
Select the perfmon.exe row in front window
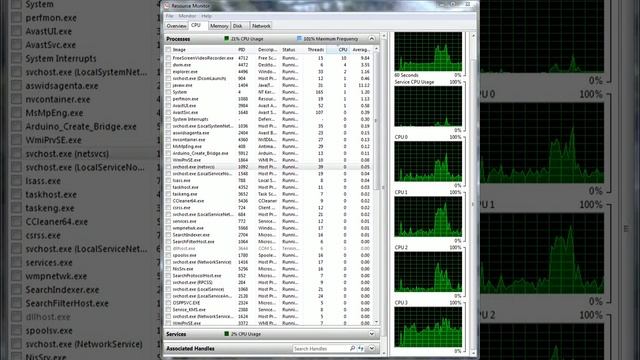[x=269, y=99]
